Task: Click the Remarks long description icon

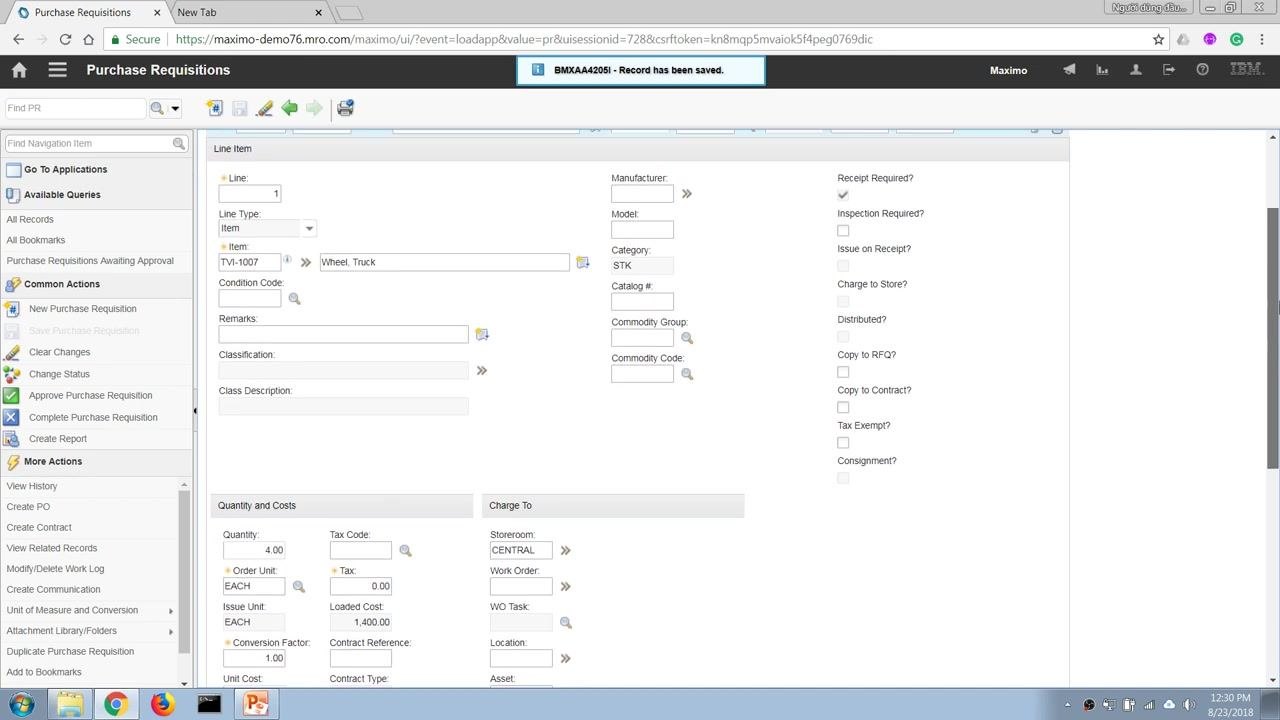Action: [481, 334]
